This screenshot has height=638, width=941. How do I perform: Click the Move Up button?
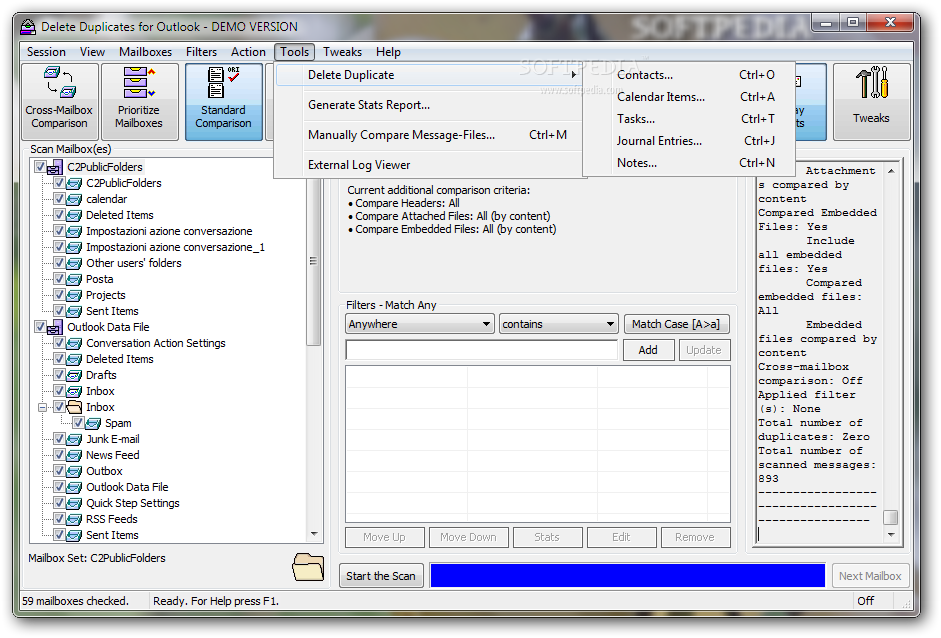pos(385,537)
